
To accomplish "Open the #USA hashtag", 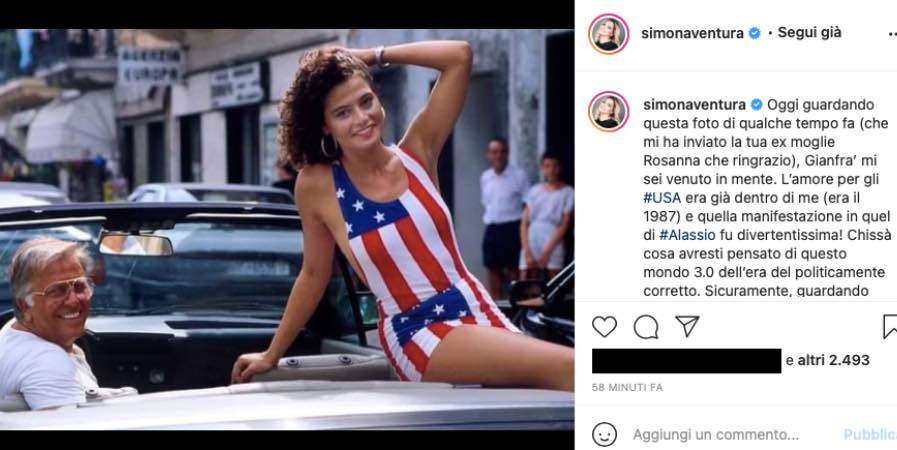I will [x=662, y=198].
